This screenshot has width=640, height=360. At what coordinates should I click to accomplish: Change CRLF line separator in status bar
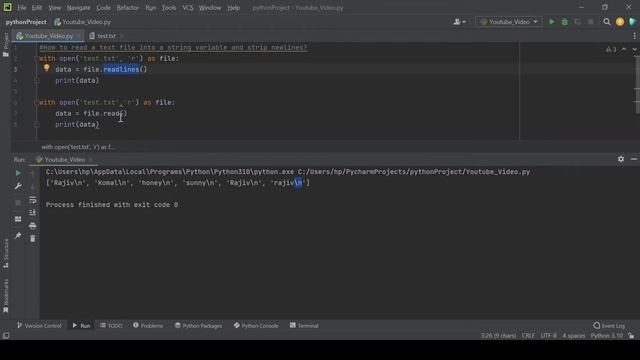coord(528,336)
